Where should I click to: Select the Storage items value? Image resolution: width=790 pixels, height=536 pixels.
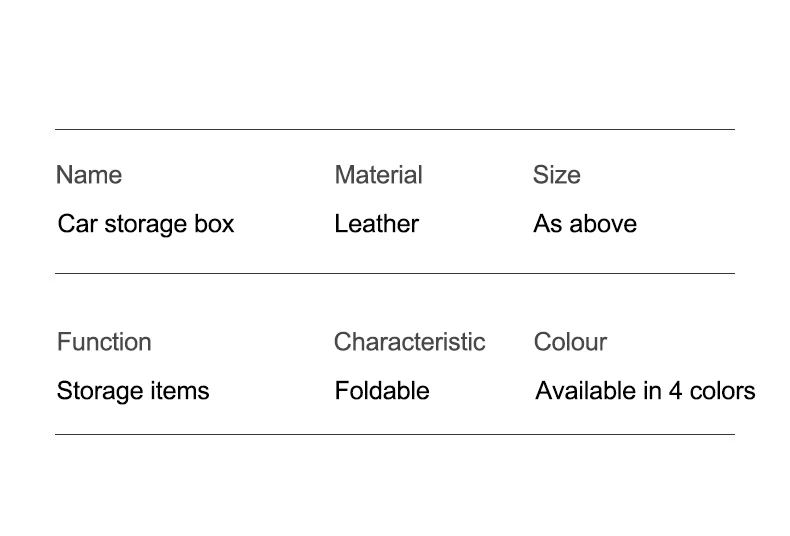(x=133, y=391)
